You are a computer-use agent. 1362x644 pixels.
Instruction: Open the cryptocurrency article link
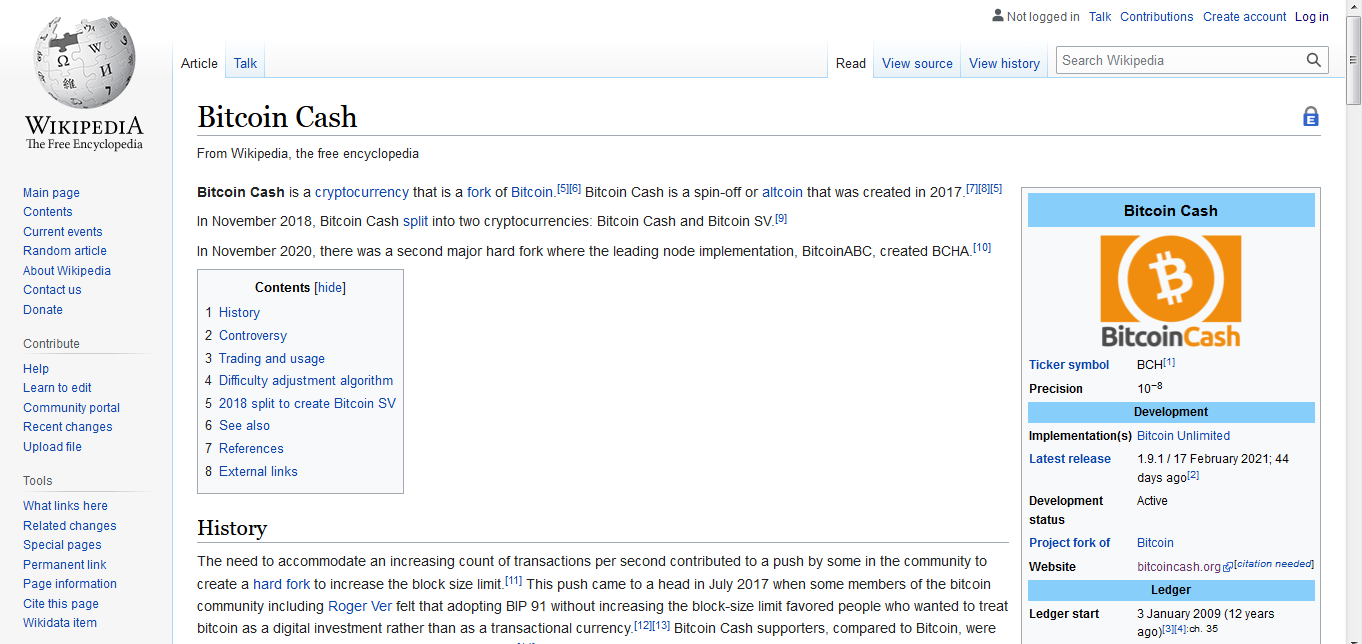click(x=362, y=192)
